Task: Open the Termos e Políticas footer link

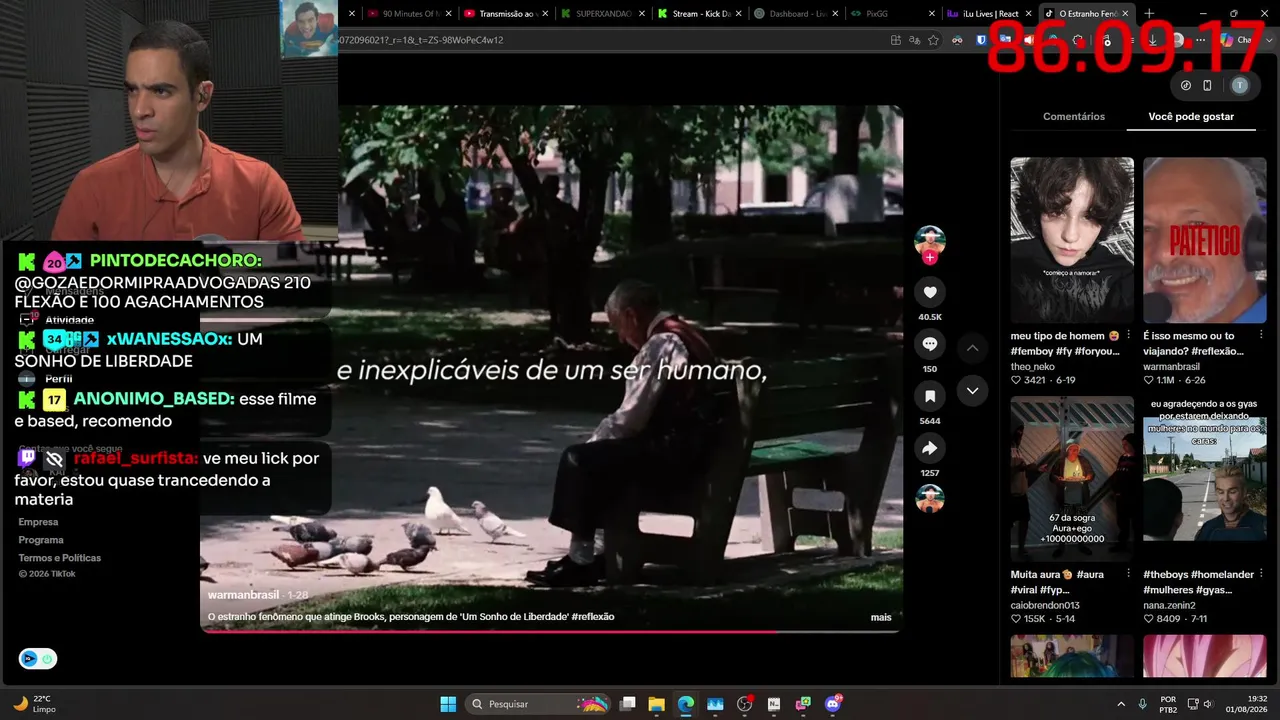Action: pos(59,558)
